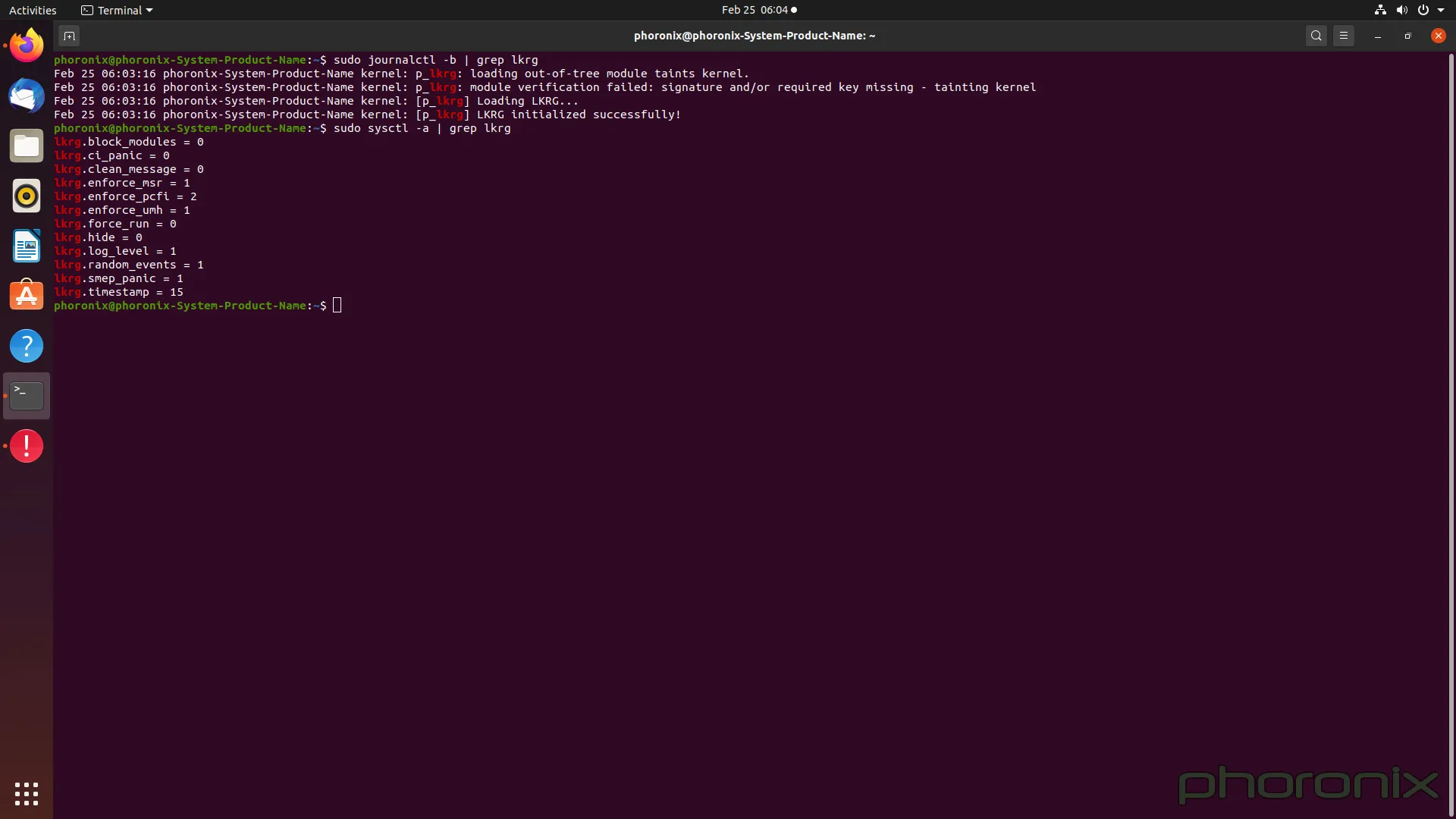Viewport: 1456px width, 819px height.
Task: Click 'lkrg.block_modules = 0' line
Action: coord(129,142)
